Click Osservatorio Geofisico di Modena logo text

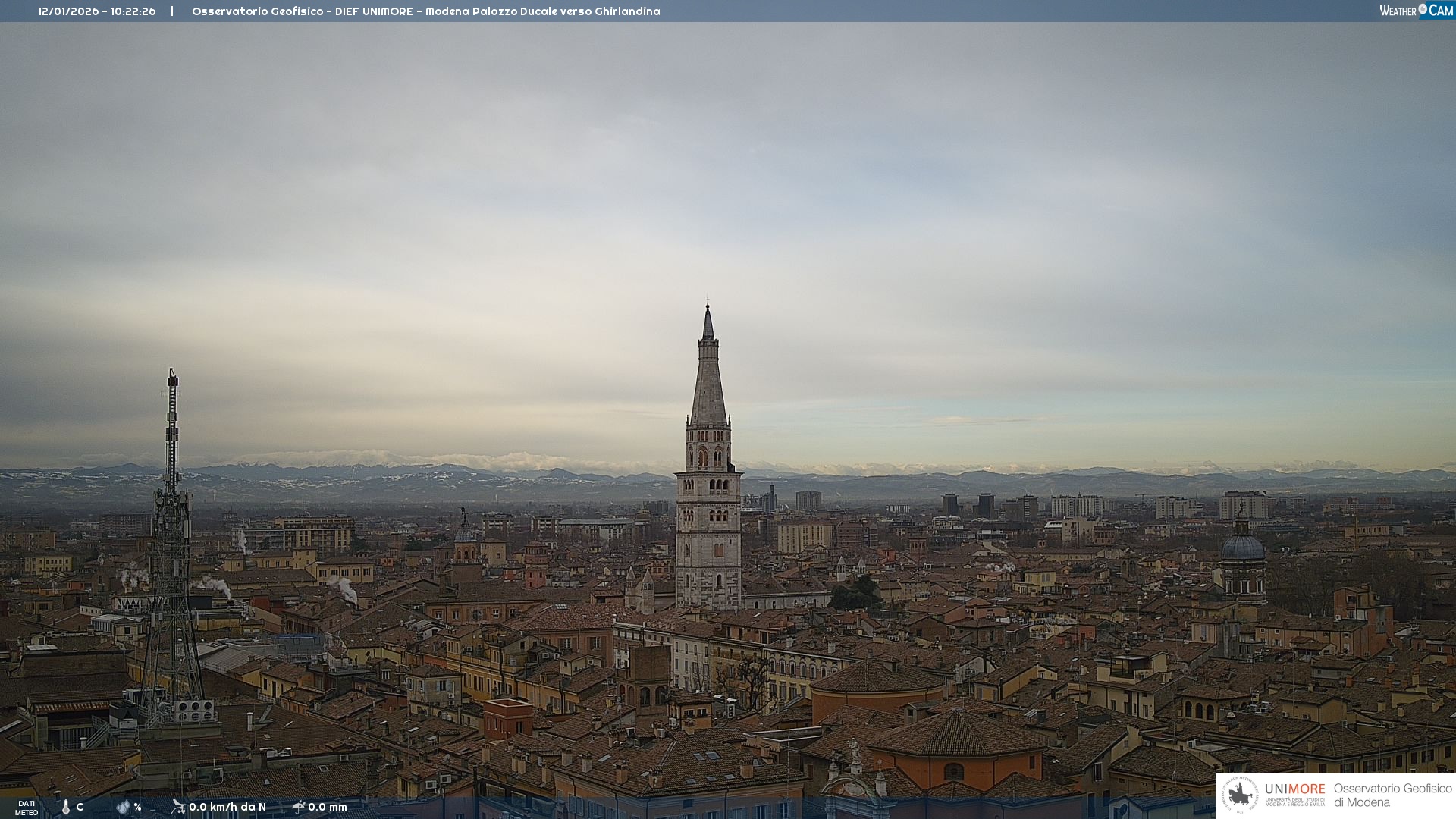pyautogui.click(x=1392, y=795)
